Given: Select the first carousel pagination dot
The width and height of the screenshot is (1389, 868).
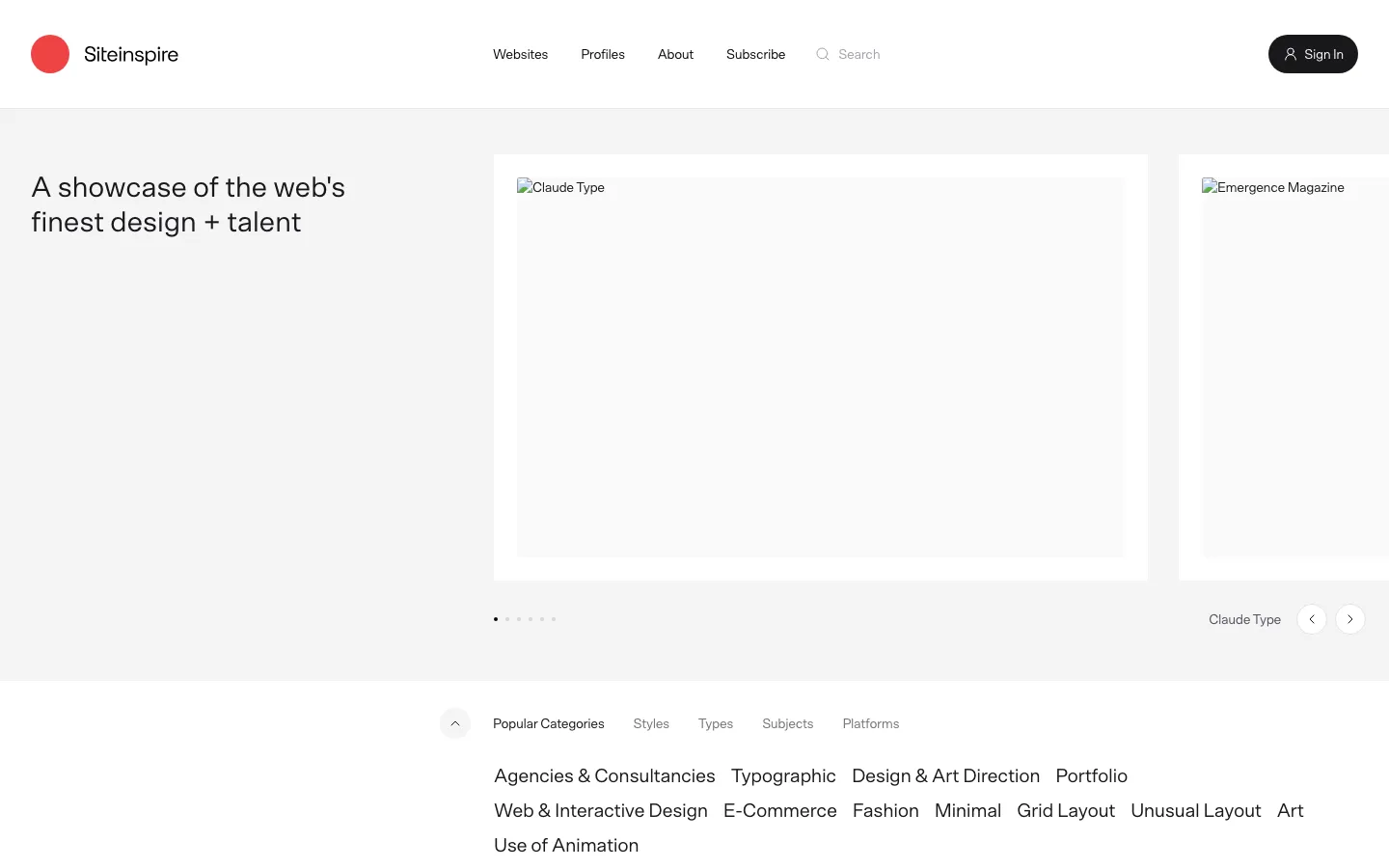Looking at the screenshot, I should coord(496,619).
